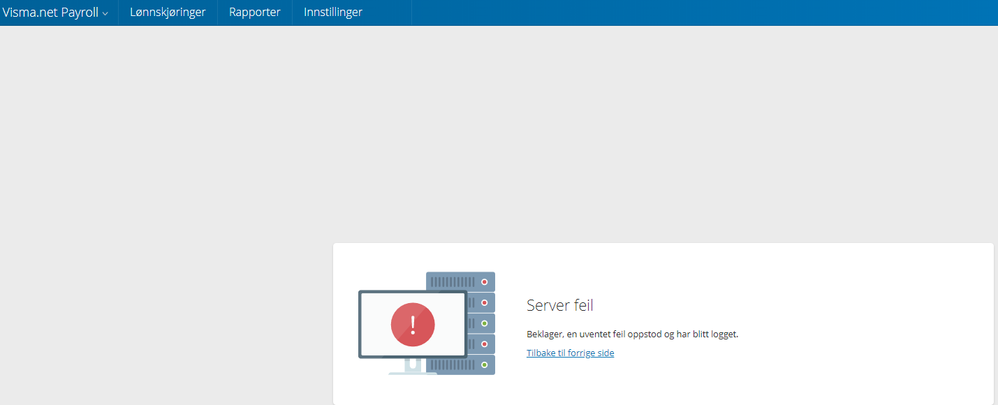The image size is (998, 405).
Task: Open the Visma.net Payroll app switcher dropdown
Action: tap(55, 12)
